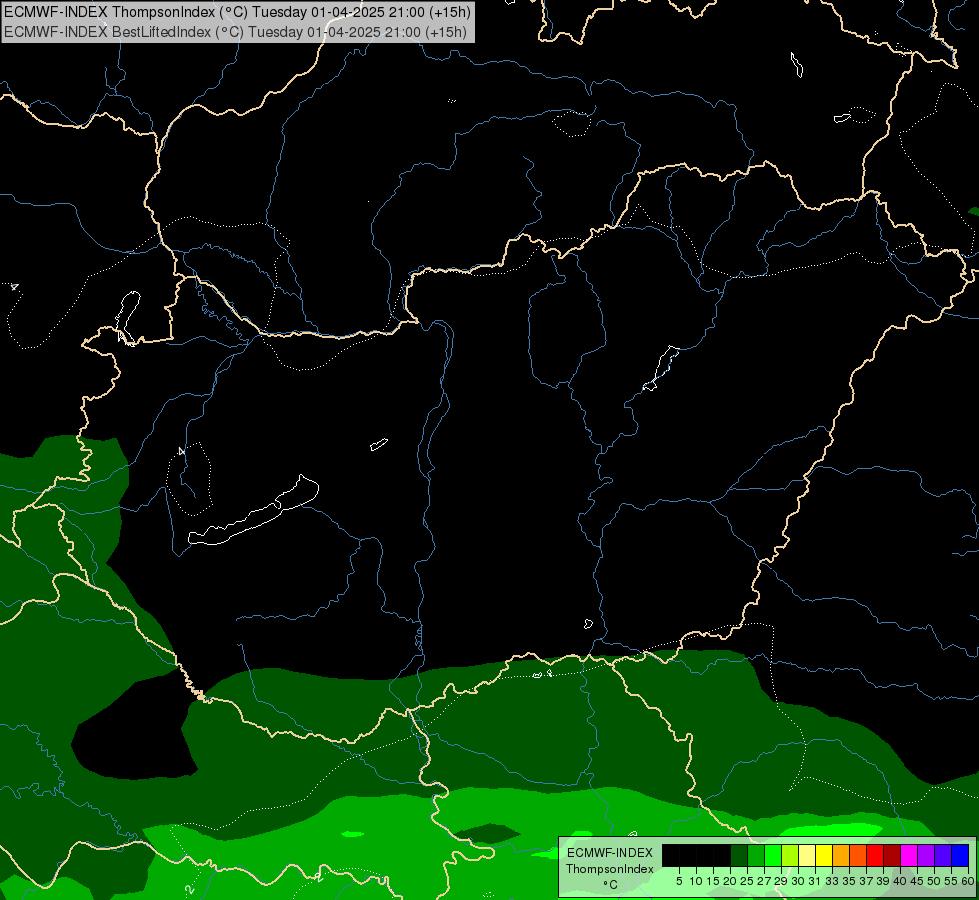Viewport: 979px width, 900px height.
Task: Click the dark green 20–25 legend swatch
Action: [x=739, y=855]
